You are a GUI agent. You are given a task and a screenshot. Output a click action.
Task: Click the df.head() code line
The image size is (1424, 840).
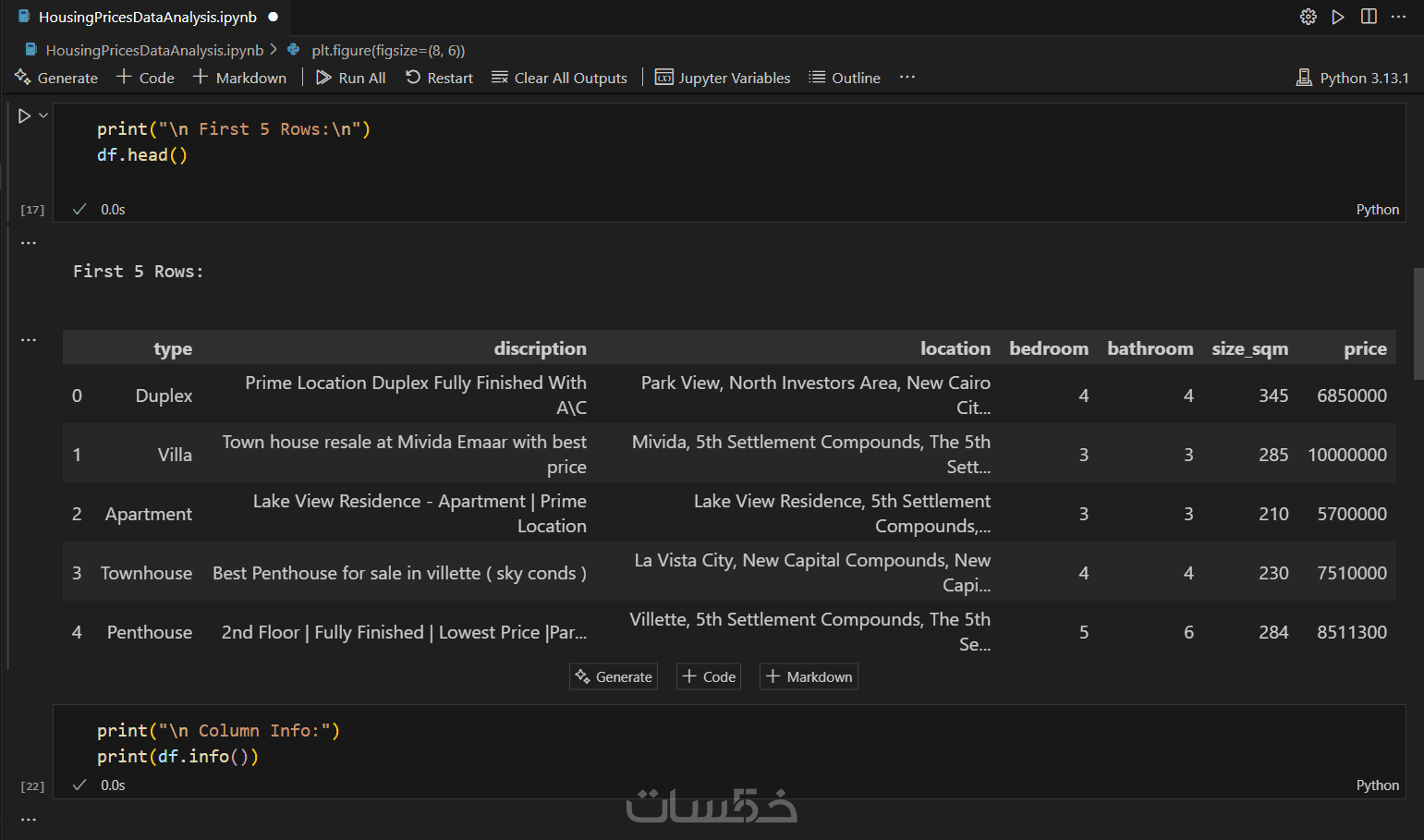[142, 155]
